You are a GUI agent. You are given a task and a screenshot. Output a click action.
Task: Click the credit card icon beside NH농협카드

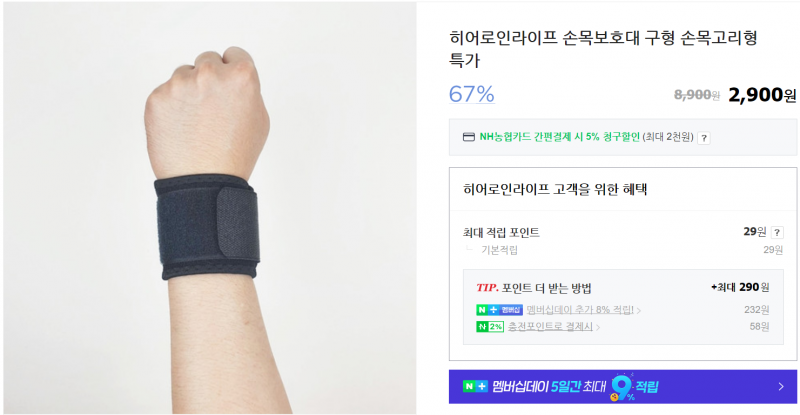click(468, 137)
